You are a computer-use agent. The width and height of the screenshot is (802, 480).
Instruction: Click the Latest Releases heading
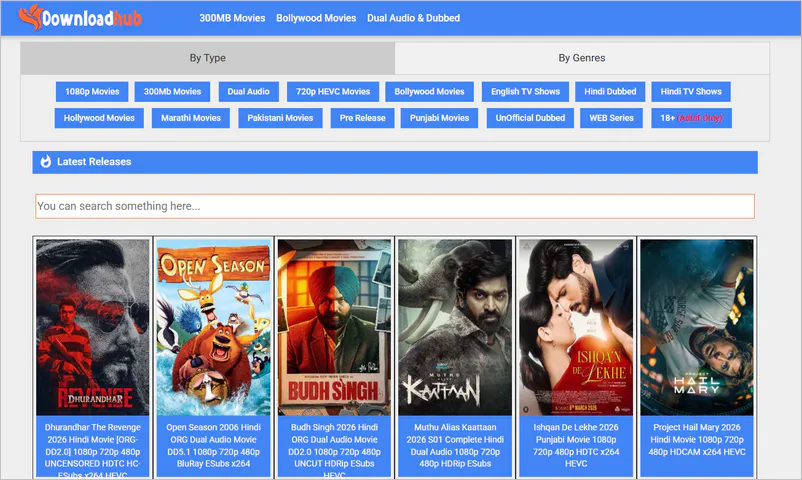94,162
